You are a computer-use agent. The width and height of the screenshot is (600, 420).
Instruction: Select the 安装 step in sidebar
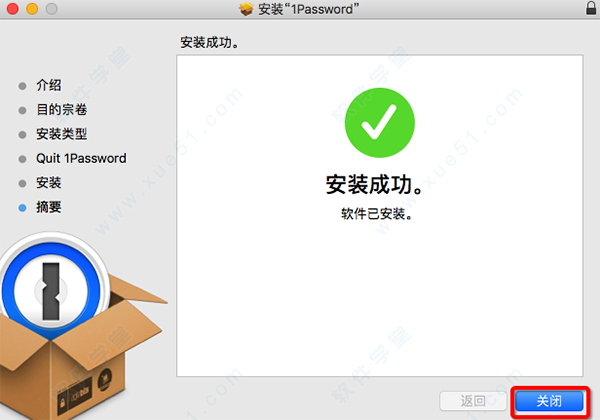coord(49,183)
